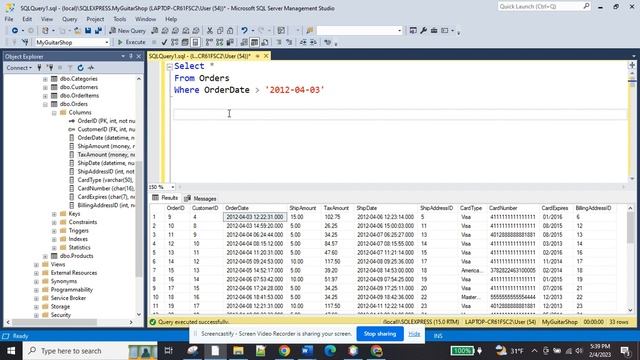
Task: Click the New Query toolbar button
Action: pyautogui.click(x=127, y=31)
